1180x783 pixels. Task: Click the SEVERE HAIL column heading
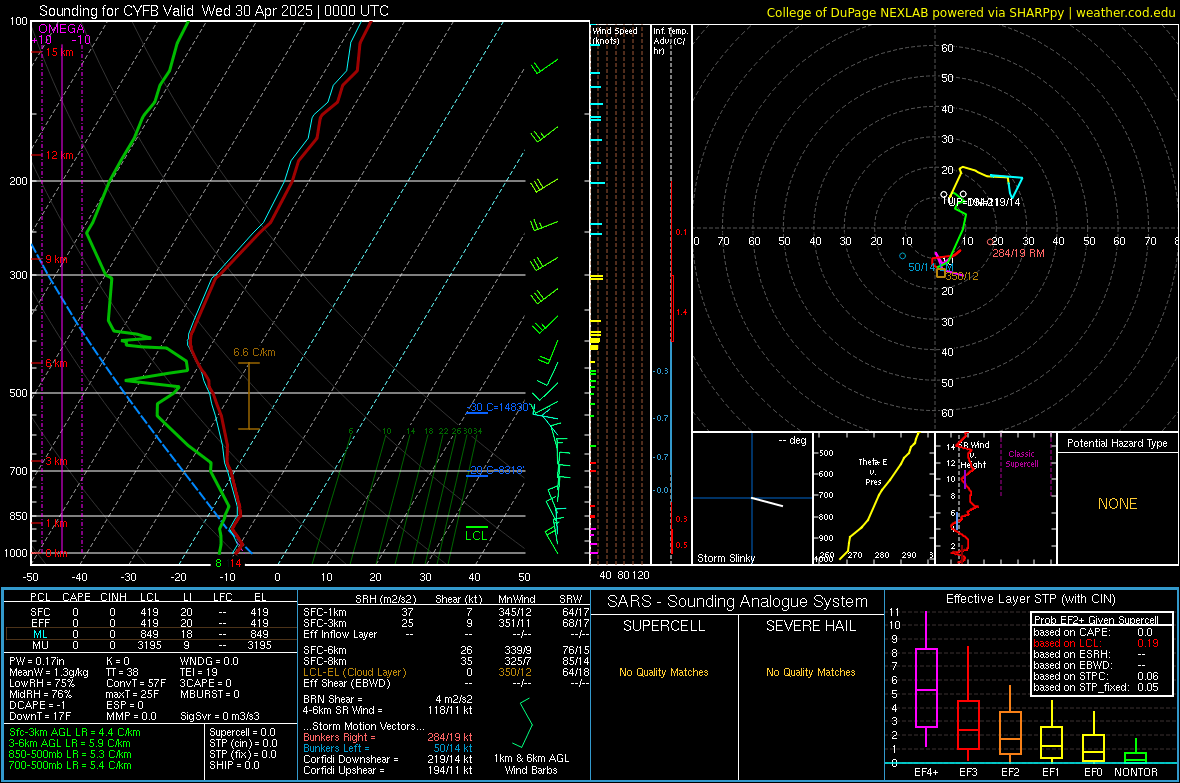[810, 626]
